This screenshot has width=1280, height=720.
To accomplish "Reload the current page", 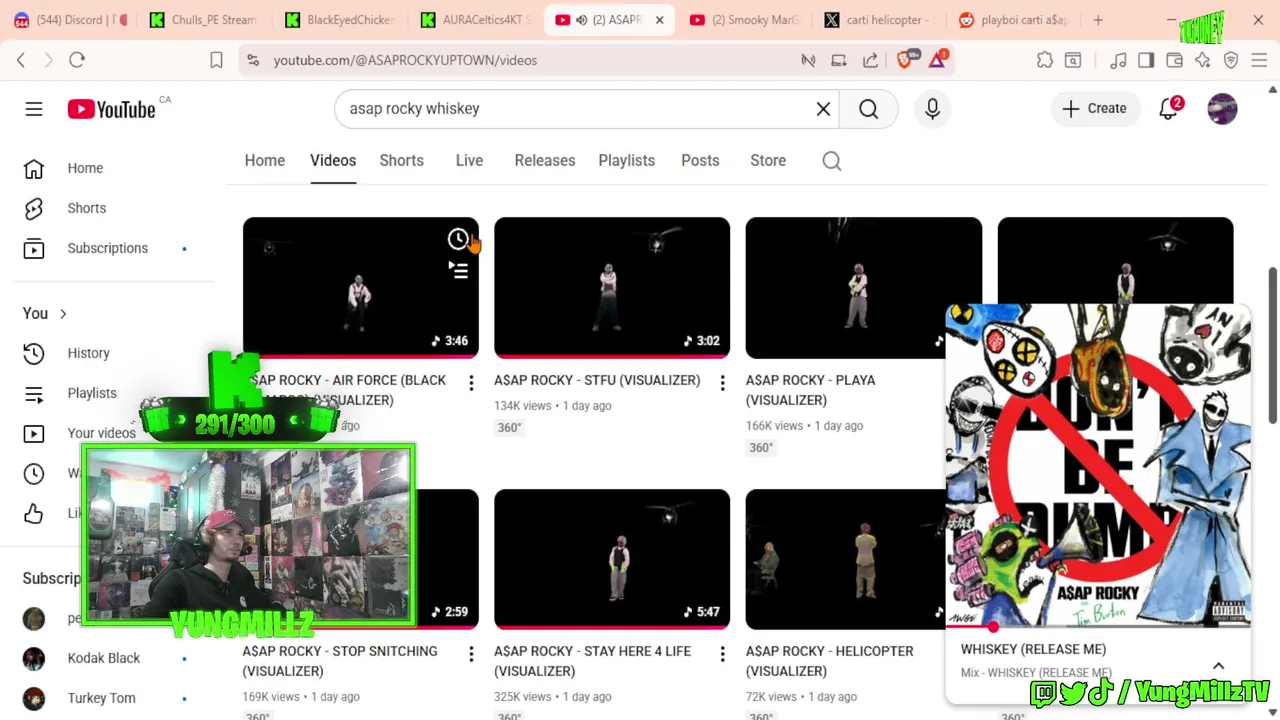I will [77, 60].
